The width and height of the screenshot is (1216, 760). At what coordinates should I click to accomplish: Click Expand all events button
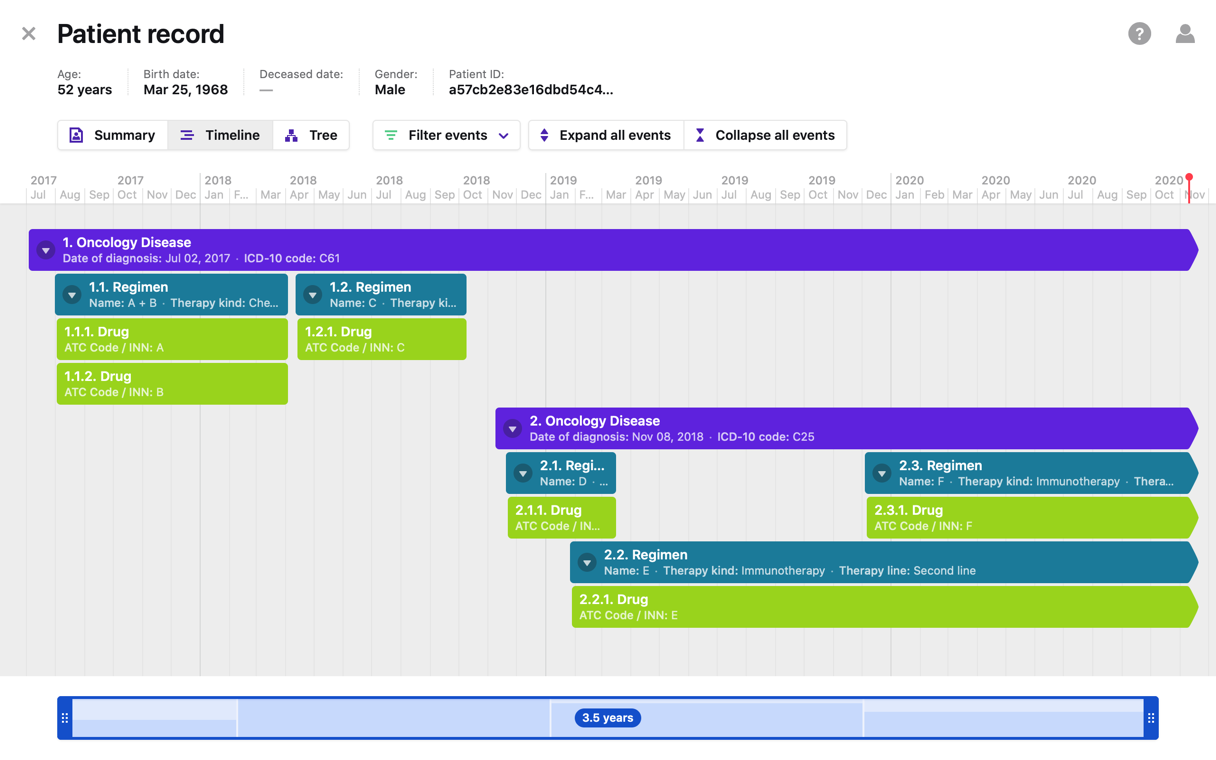605,135
